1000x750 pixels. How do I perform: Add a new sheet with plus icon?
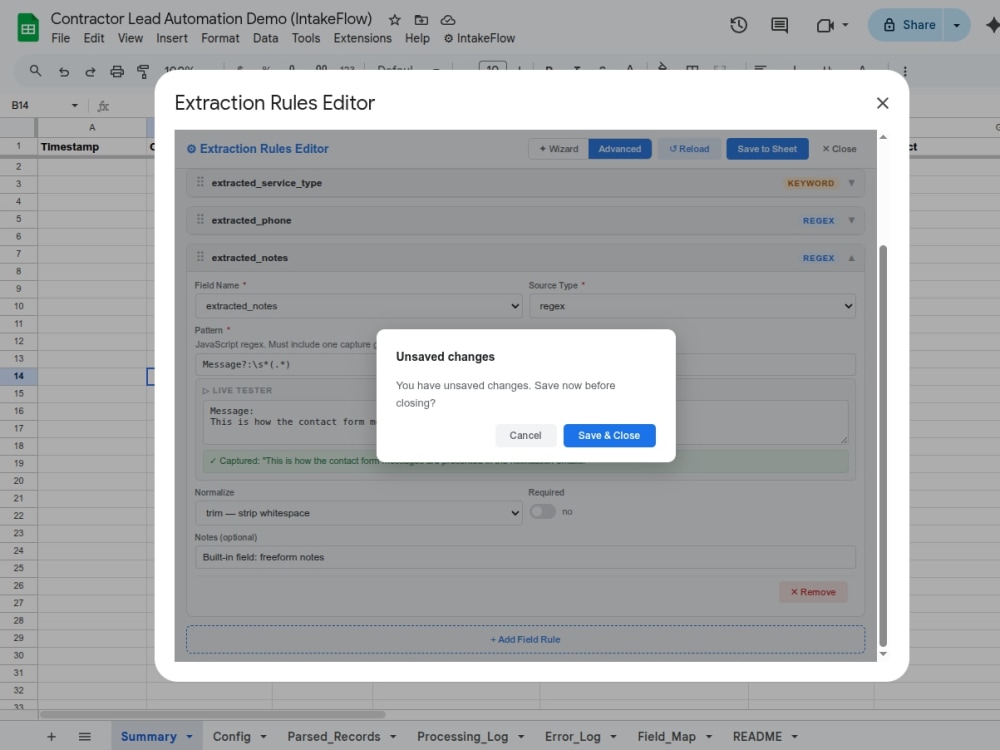tap(51, 737)
